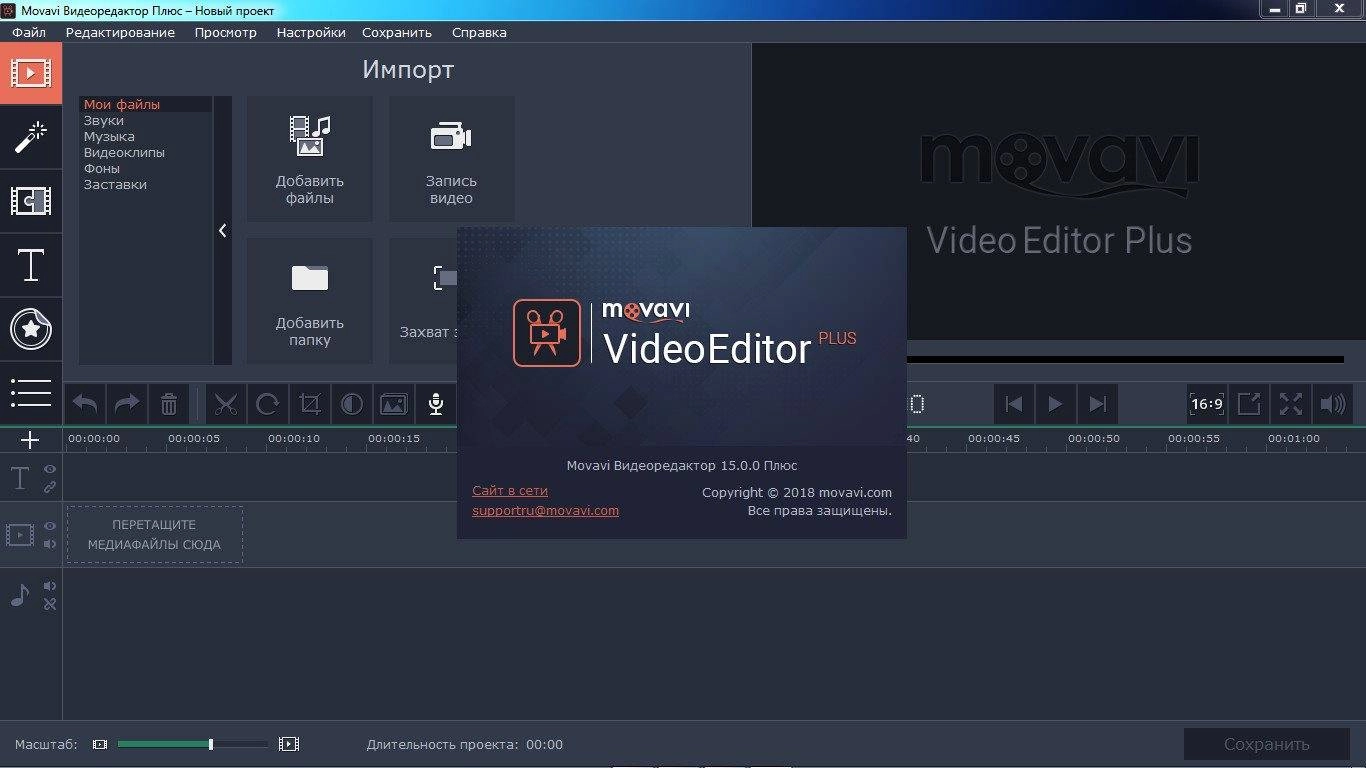The height and width of the screenshot is (768, 1366).
Task: Toggle visibility eye on video track
Action: [x=49, y=526]
